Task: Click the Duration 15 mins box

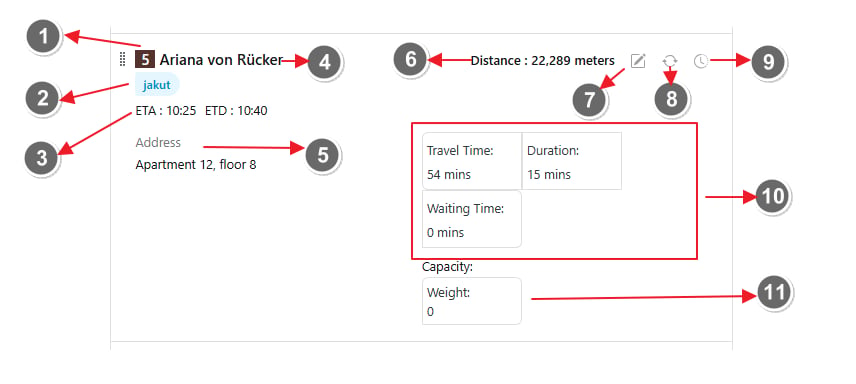Action: [572, 161]
